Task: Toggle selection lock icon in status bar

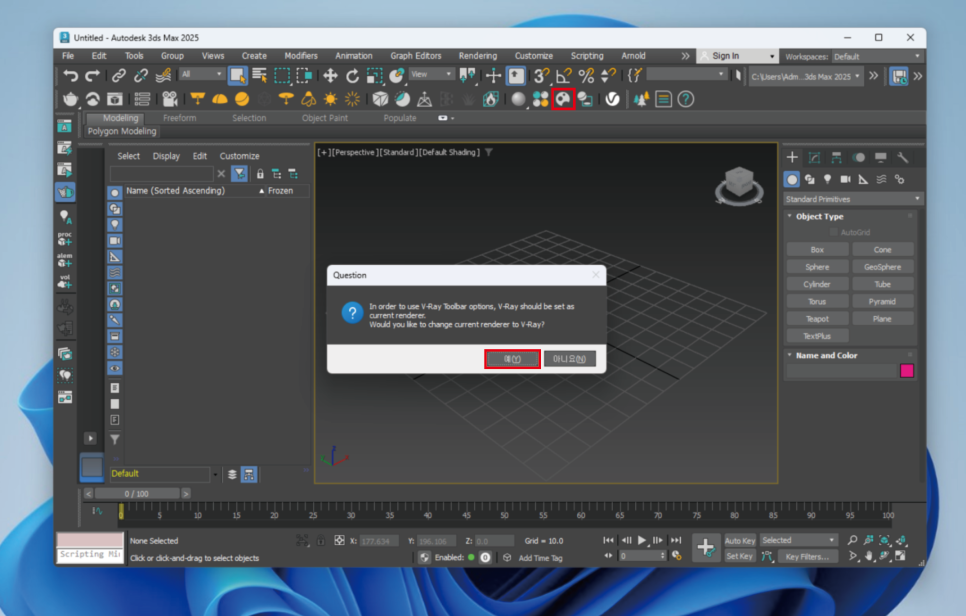Action: (x=320, y=541)
